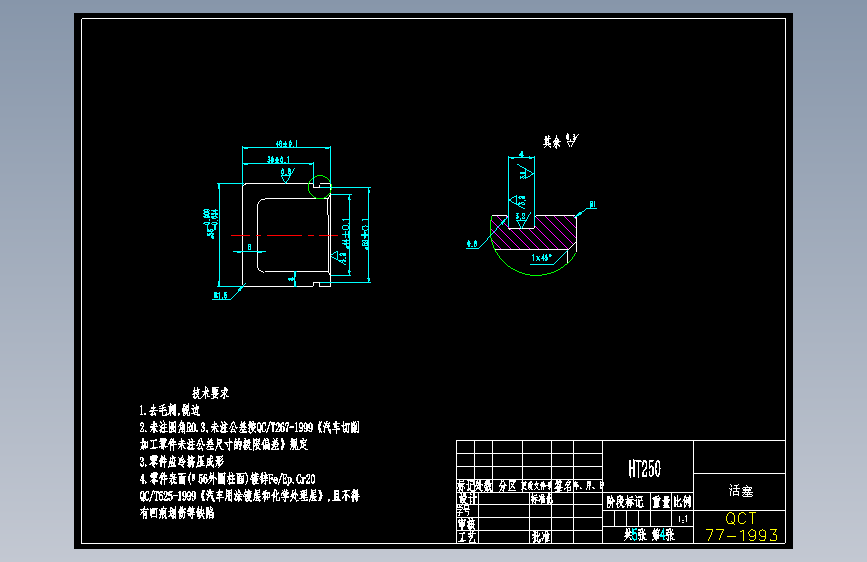Select the dimension 4 above the detail groove
Screen dimensions: 867x562
[521, 154]
